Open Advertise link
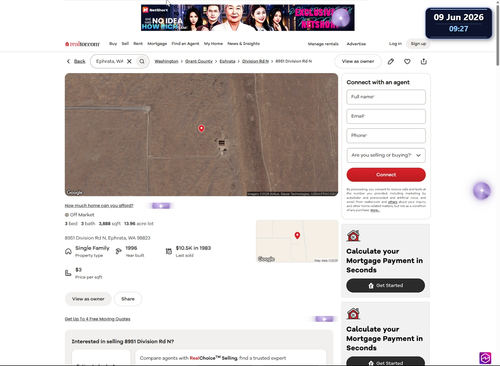This screenshot has height=366, width=500. point(356,44)
